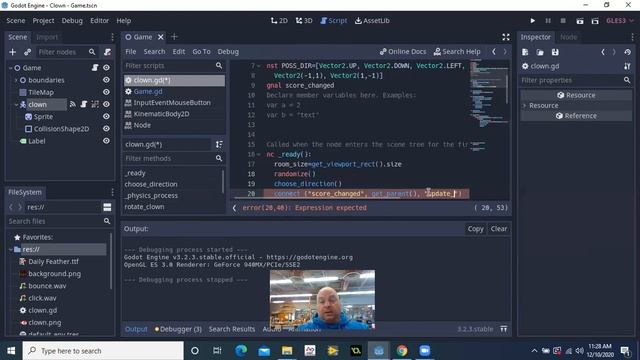Toggle distraction-free mode icon
This screenshot has height=360, width=640.
click(506, 37)
